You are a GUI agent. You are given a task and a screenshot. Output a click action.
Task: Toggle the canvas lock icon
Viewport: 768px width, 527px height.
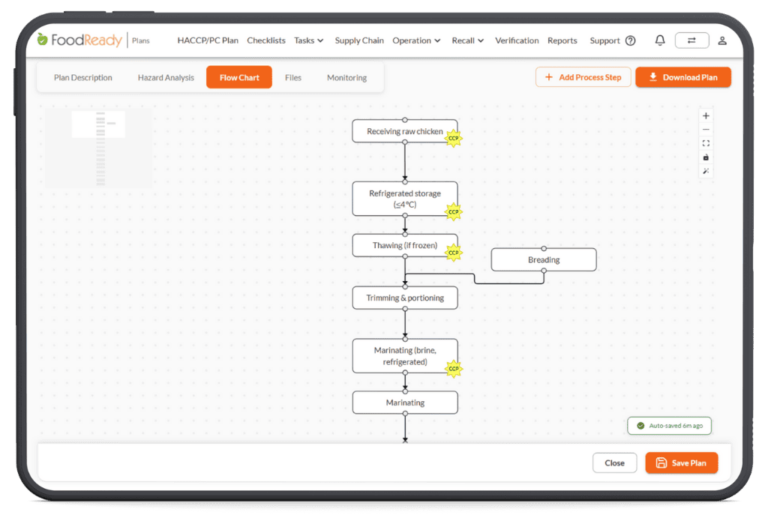pos(706,157)
